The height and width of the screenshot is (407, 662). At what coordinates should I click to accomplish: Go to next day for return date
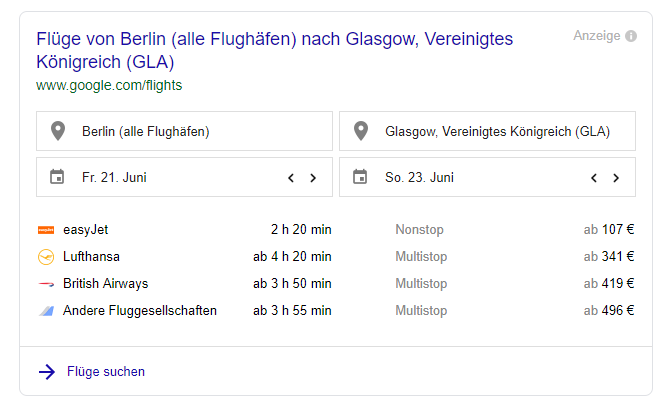tap(616, 178)
